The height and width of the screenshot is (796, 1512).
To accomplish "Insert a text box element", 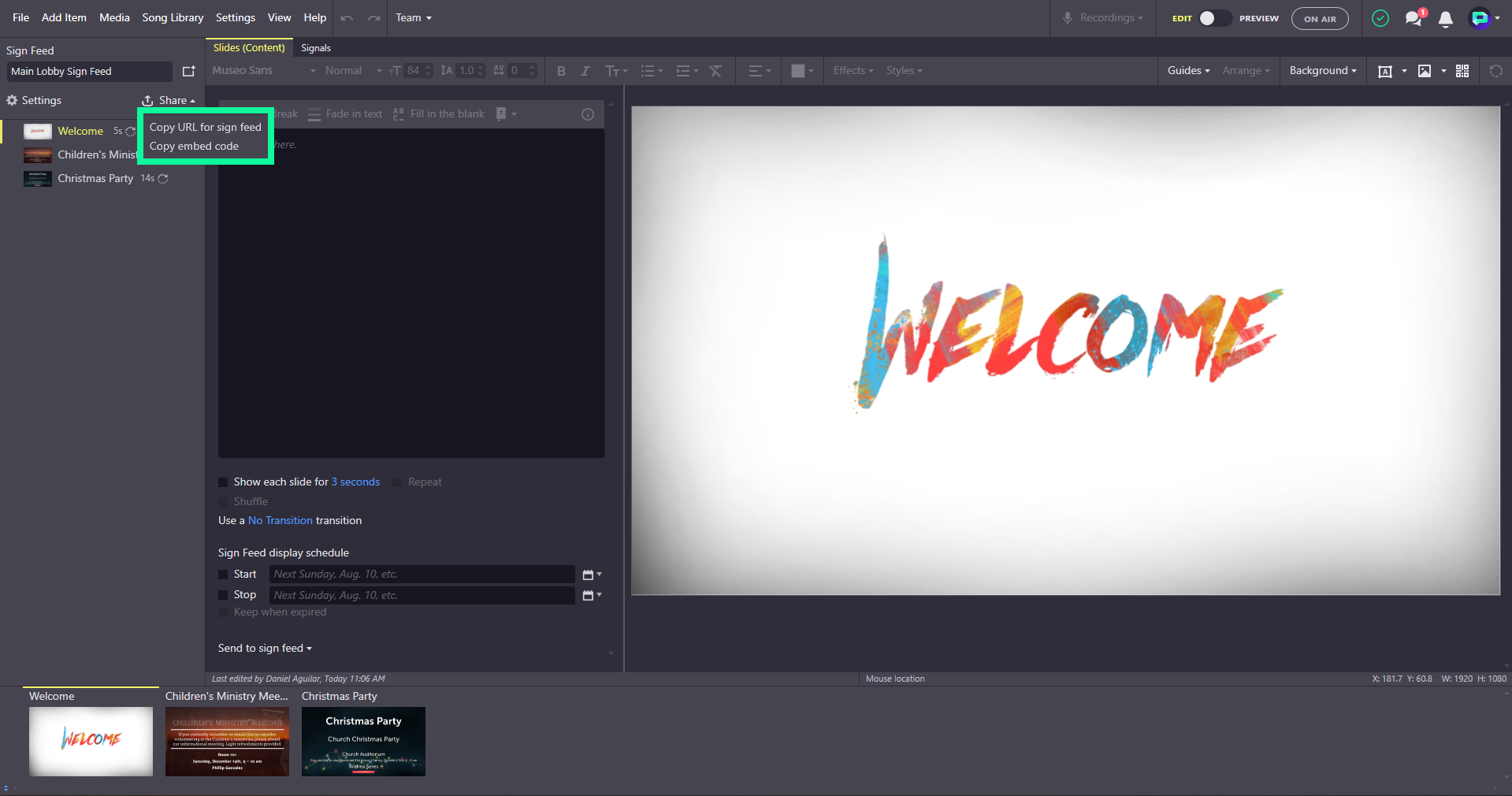I will (x=1384, y=71).
